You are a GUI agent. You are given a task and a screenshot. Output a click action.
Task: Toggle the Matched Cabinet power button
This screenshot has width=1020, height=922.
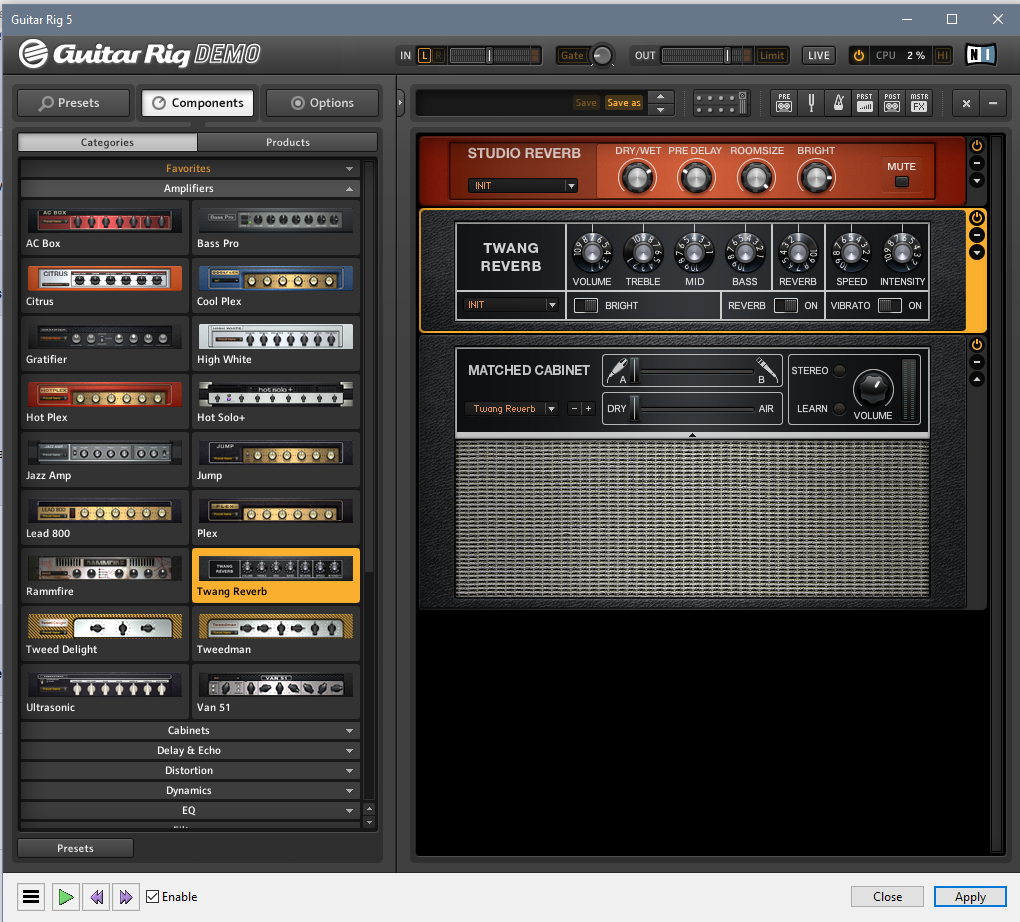pyautogui.click(x=976, y=344)
